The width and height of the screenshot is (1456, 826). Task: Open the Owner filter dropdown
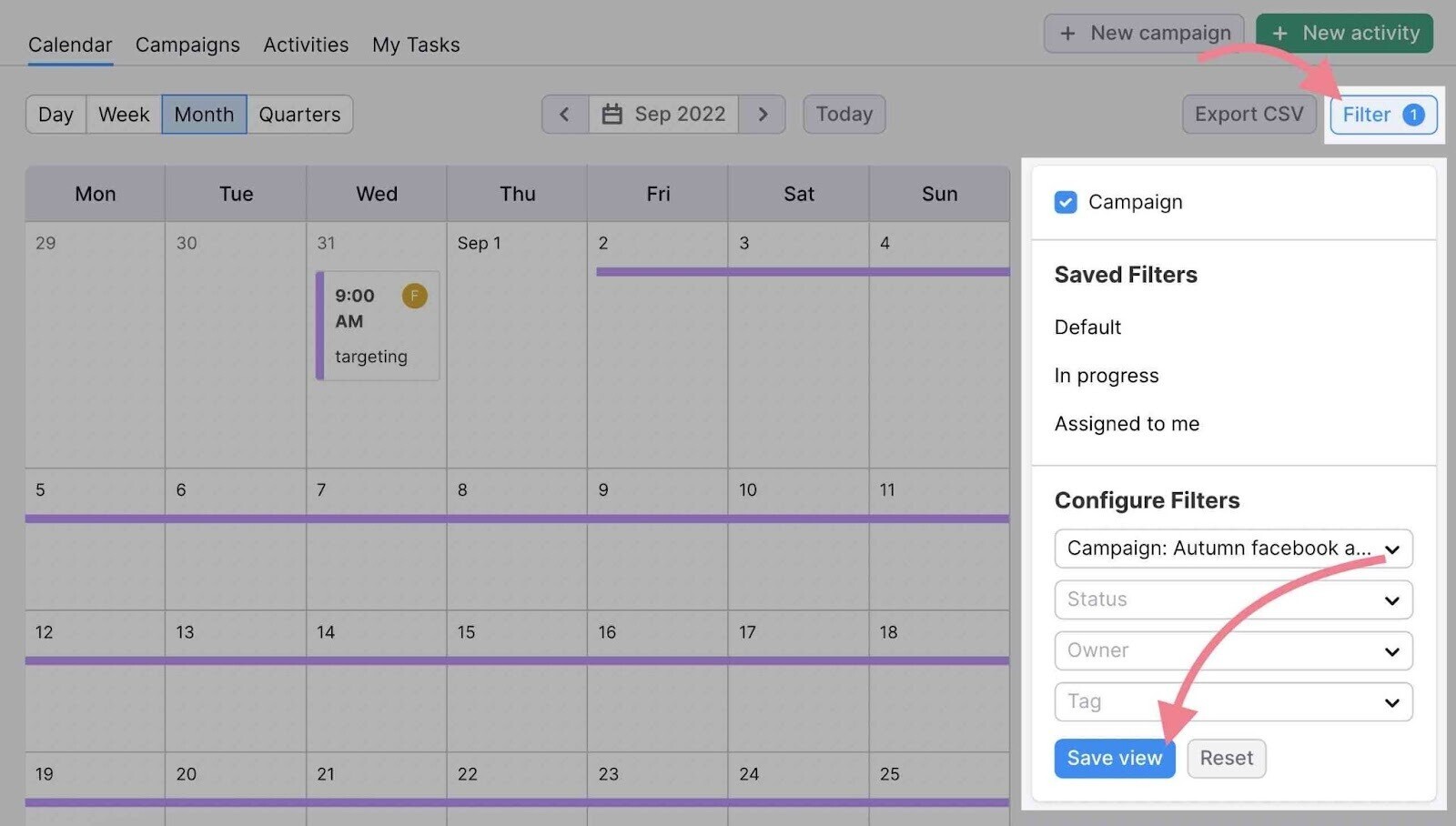click(x=1233, y=650)
